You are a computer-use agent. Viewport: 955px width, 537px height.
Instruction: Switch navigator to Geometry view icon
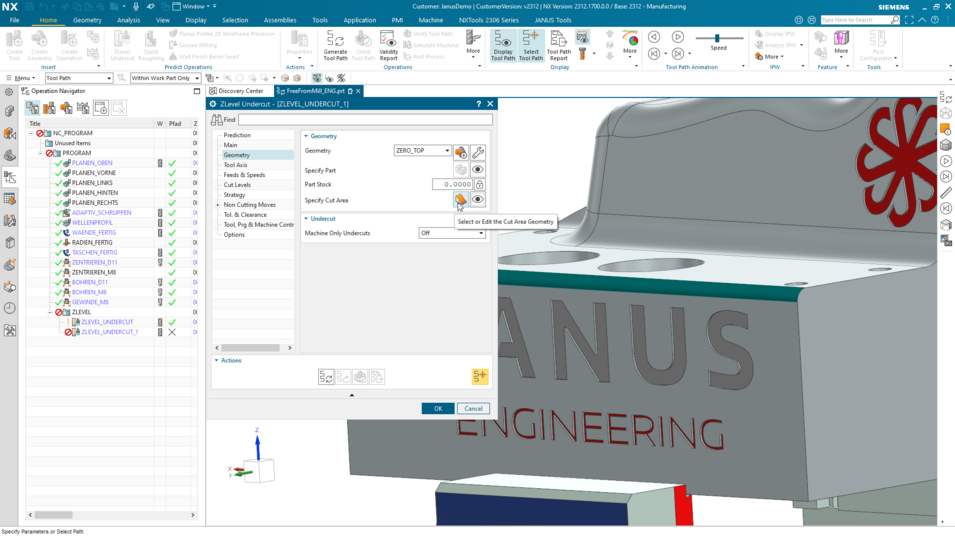[66, 108]
